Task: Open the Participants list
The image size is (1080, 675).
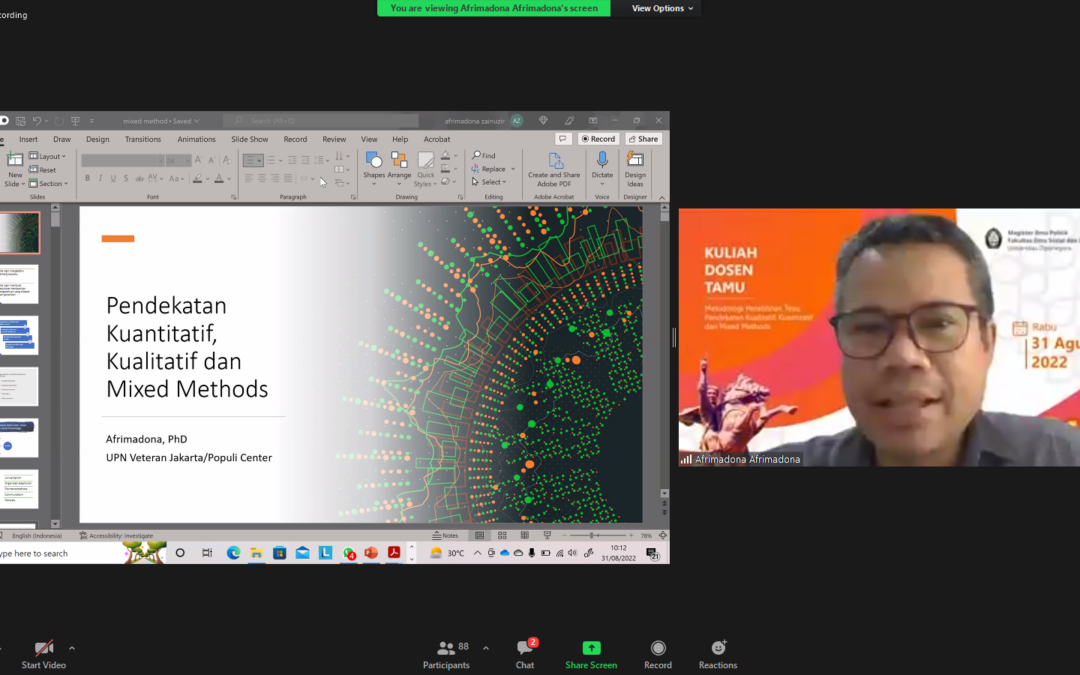Action: (446, 653)
